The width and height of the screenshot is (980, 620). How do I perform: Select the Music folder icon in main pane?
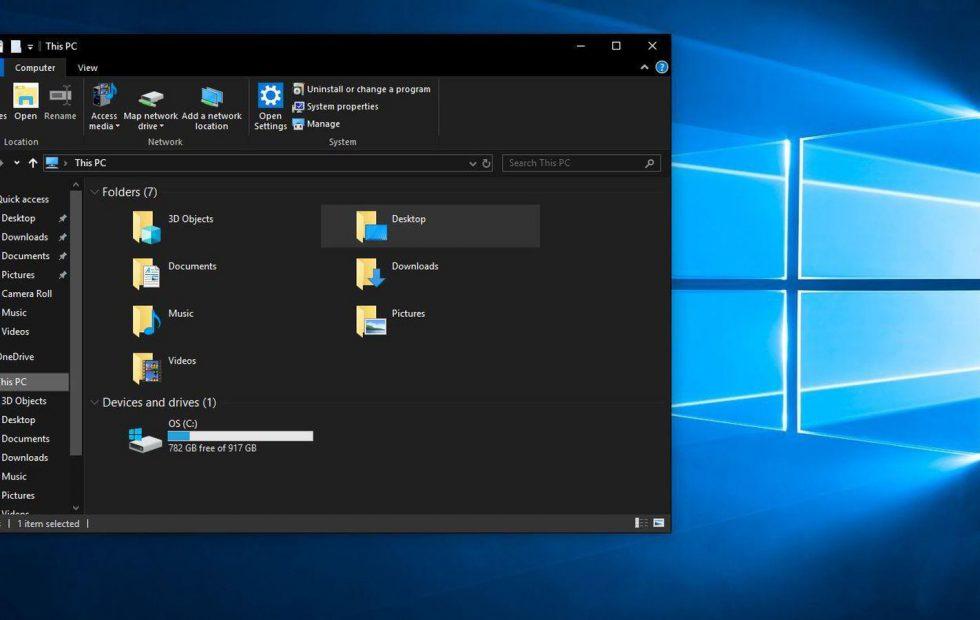pos(146,321)
